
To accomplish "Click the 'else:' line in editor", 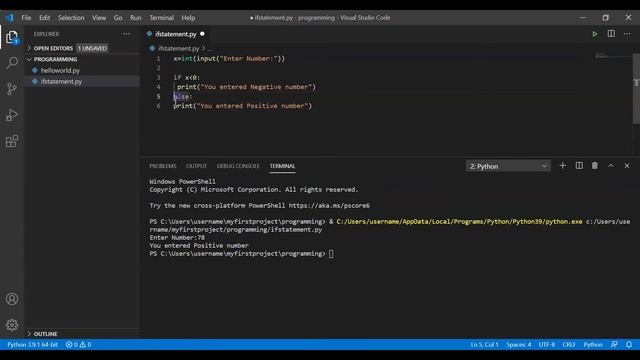I will coord(183,96).
